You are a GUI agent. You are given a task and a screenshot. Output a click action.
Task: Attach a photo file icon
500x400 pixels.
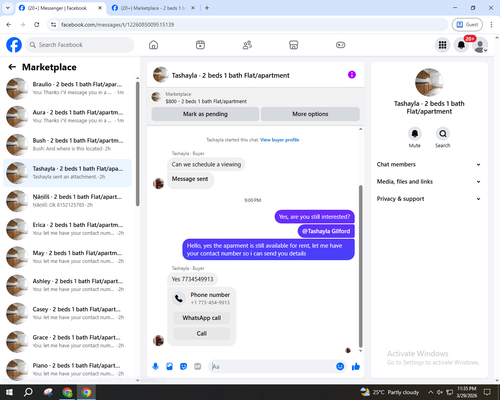[169, 367]
